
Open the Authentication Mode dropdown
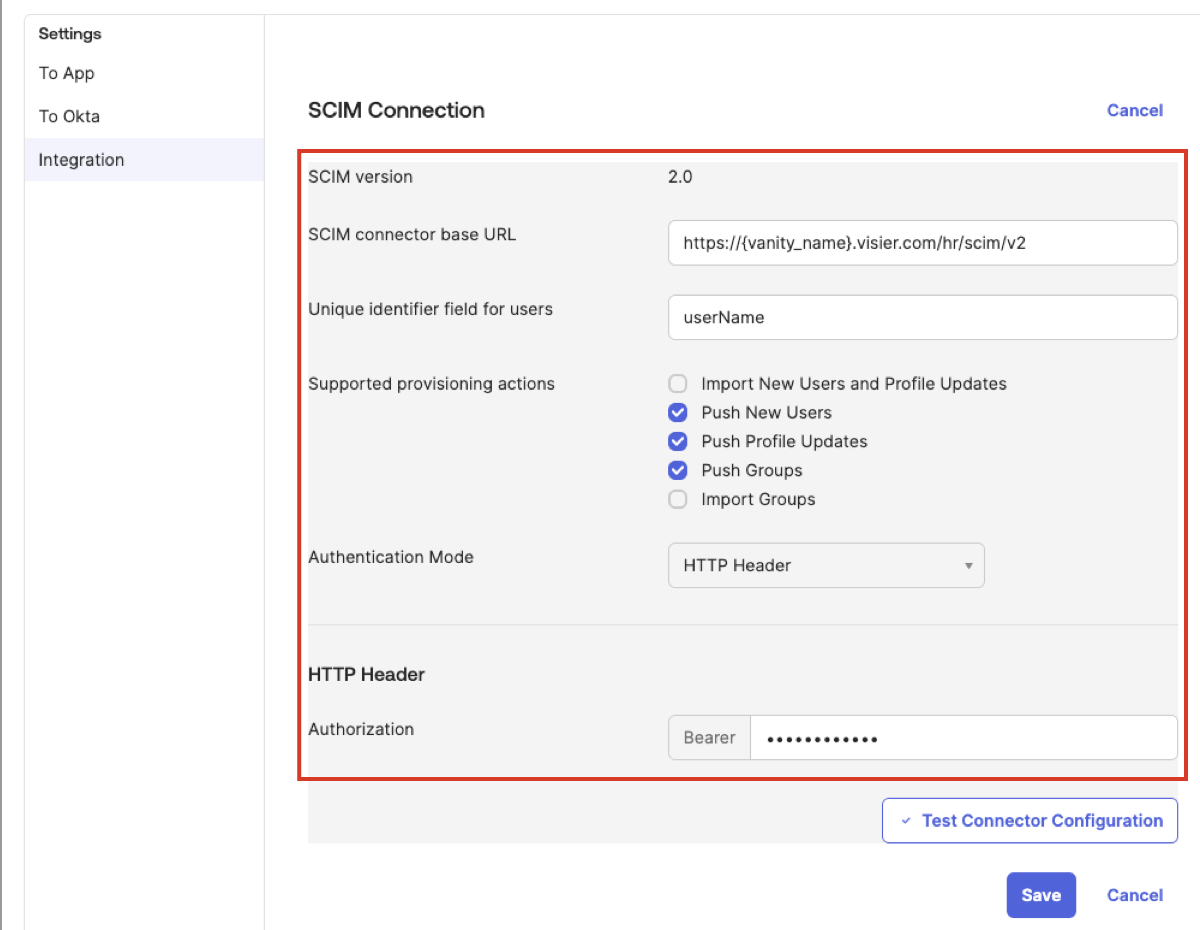tap(826, 565)
